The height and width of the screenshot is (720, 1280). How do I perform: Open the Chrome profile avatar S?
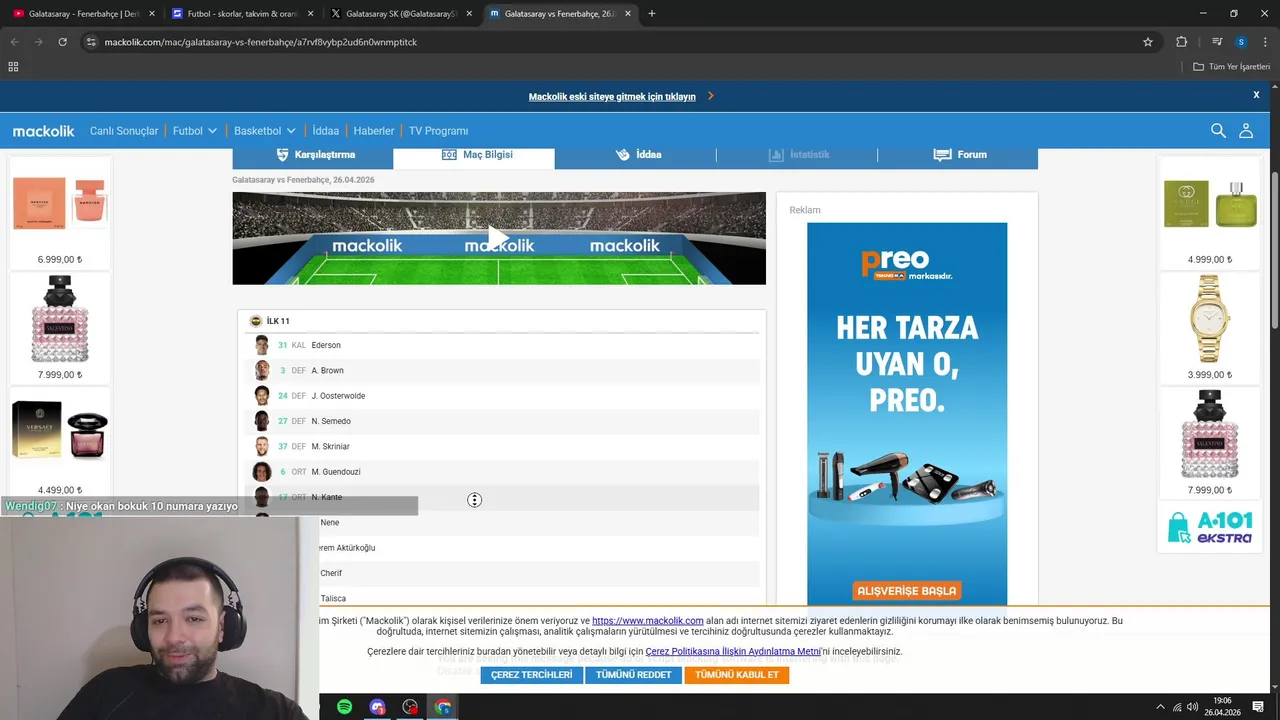pyautogui.click(x=1241, y=42)
